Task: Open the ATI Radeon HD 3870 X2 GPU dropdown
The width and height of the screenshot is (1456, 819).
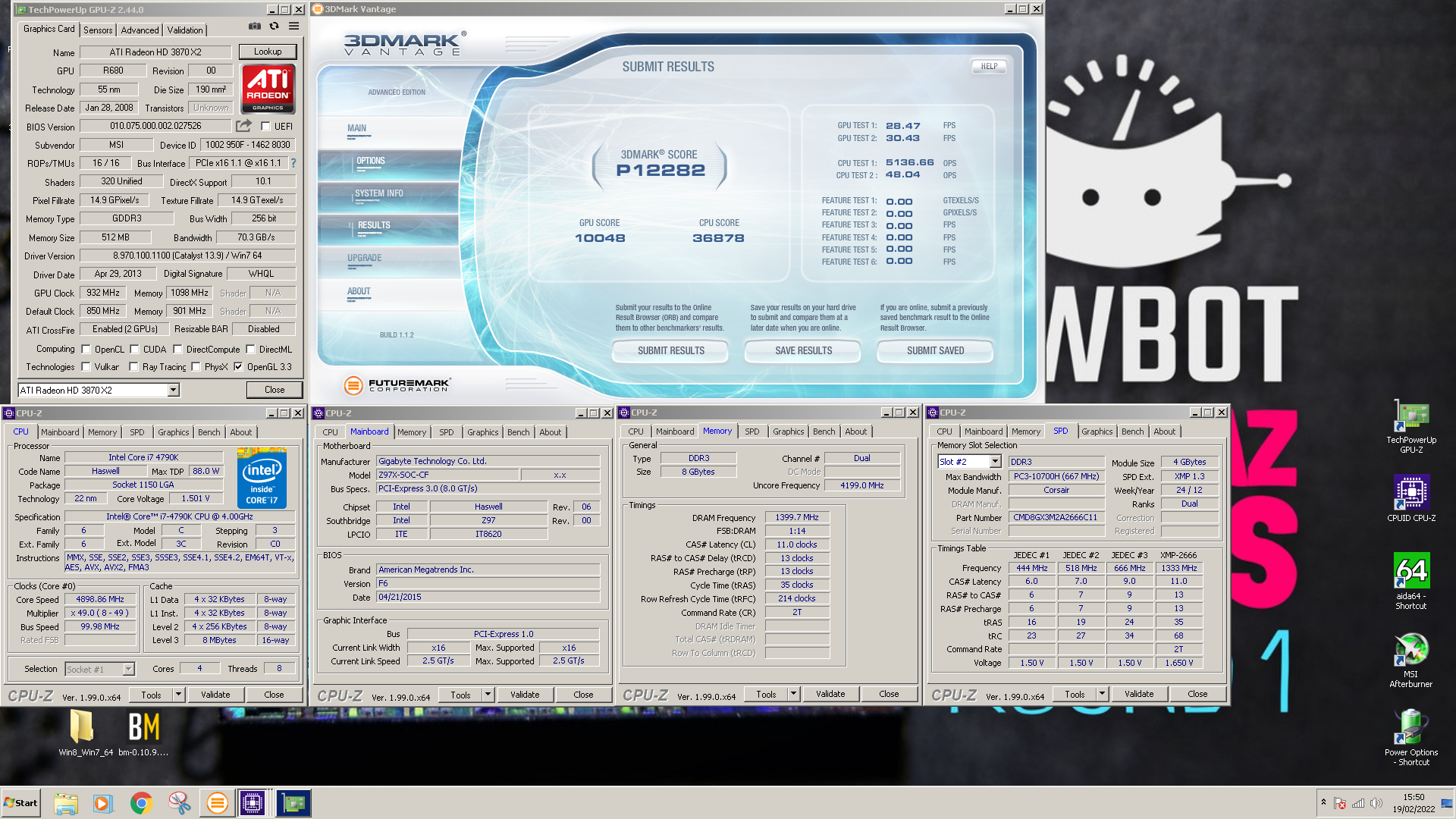Action: pyautogui.click(x=173, y=390)
